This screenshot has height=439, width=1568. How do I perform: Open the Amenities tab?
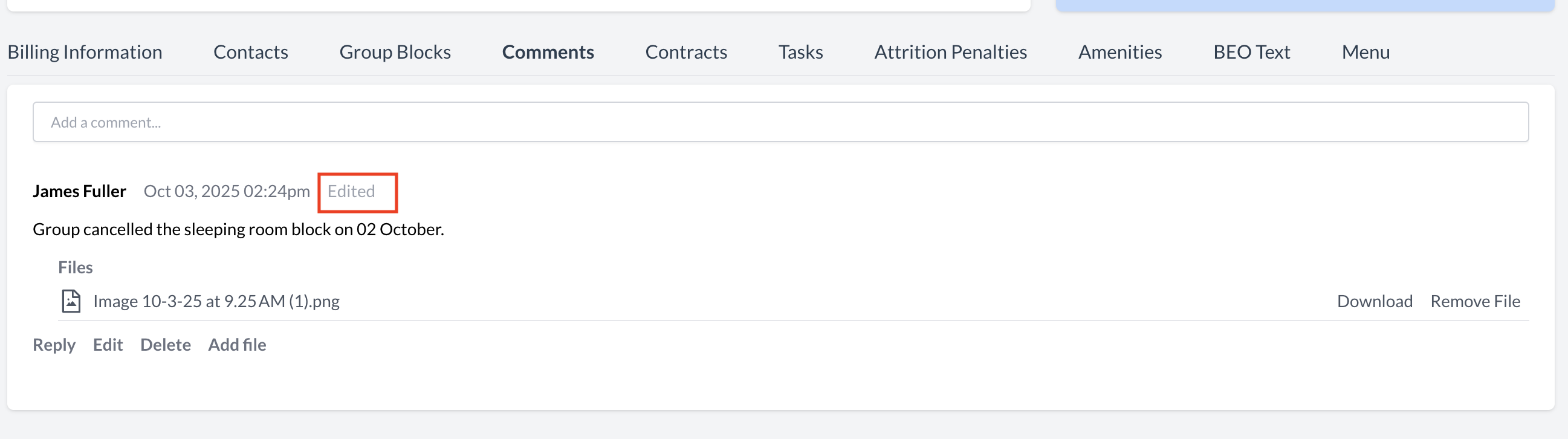point(1120,52)
